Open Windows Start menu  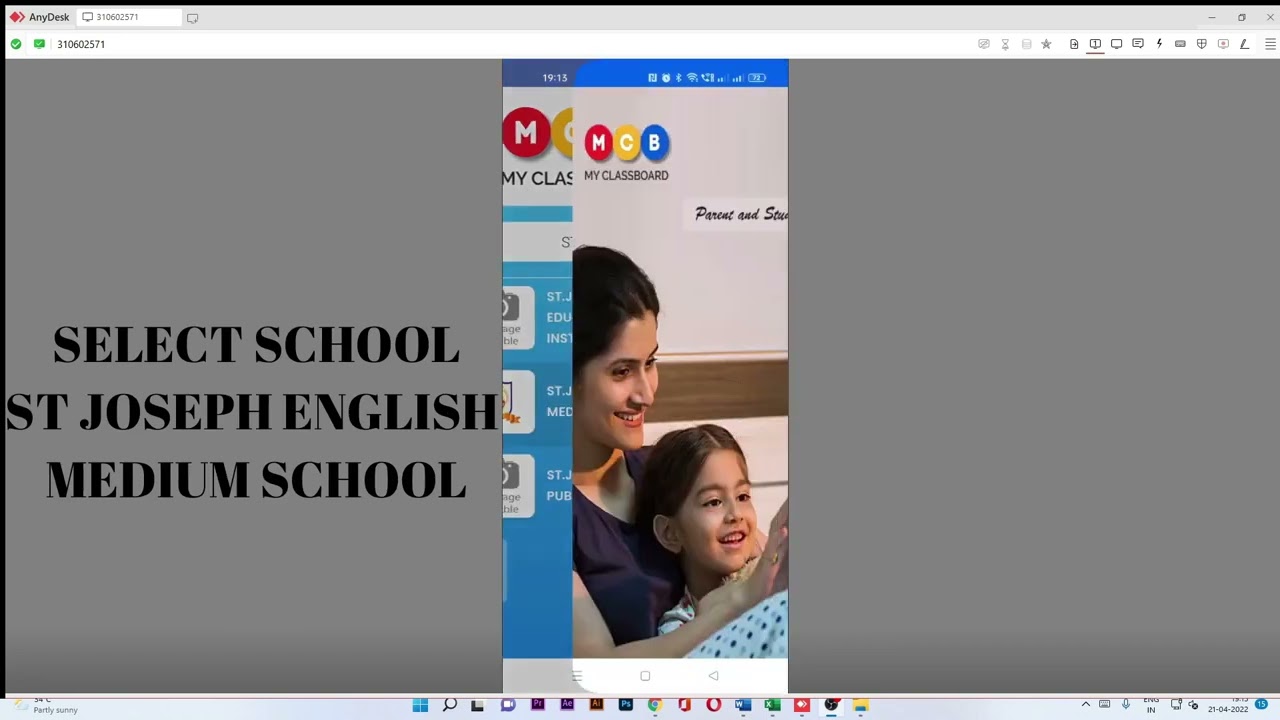coord(420,705)
